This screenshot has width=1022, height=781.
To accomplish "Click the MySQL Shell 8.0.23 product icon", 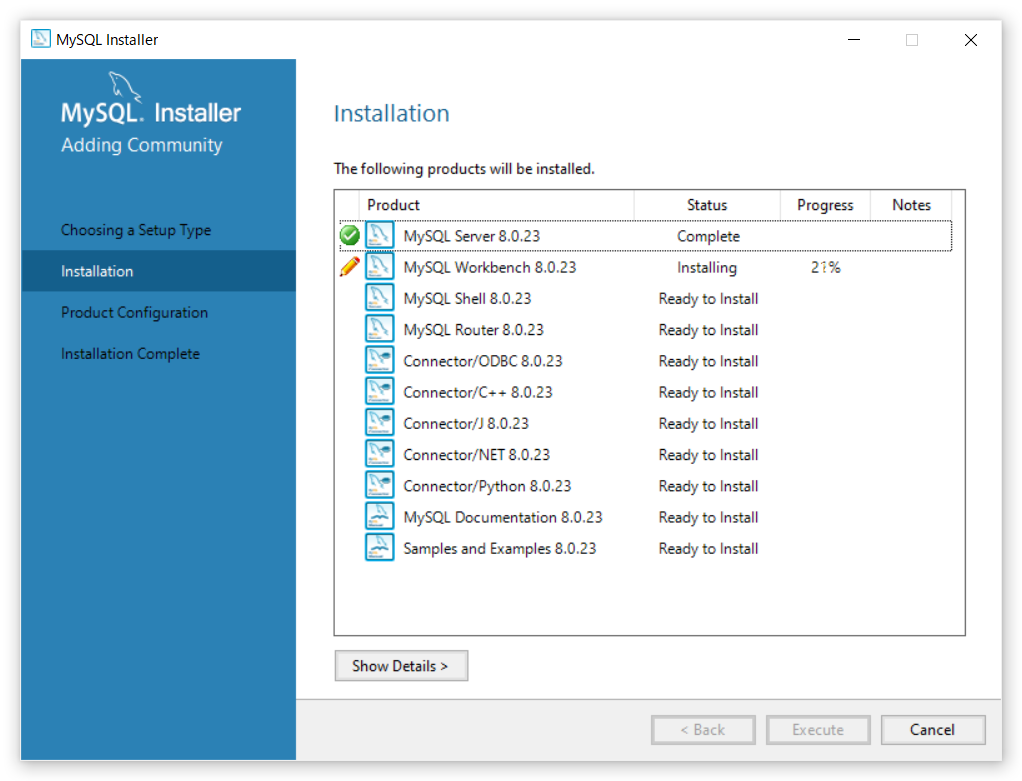I will pos(379,298).
